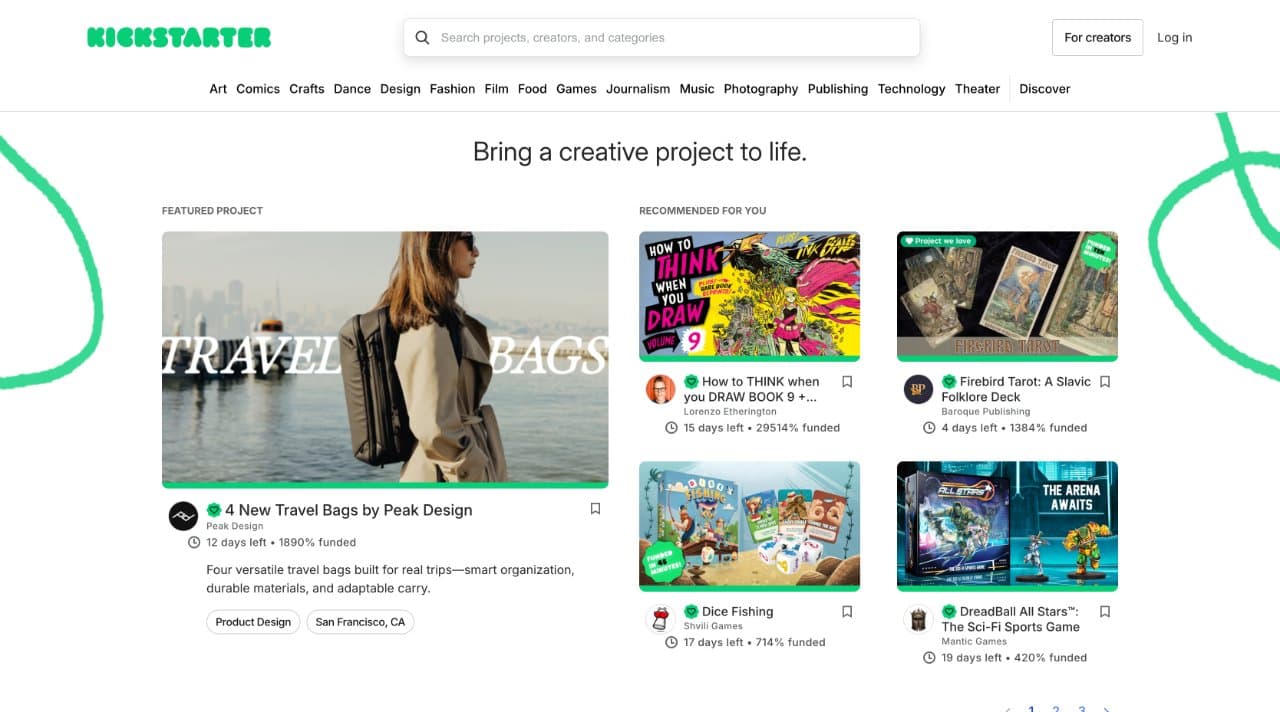This screenshot has height=712, width=1280.
Task: Browse the Games category
Action: point(577,89)
